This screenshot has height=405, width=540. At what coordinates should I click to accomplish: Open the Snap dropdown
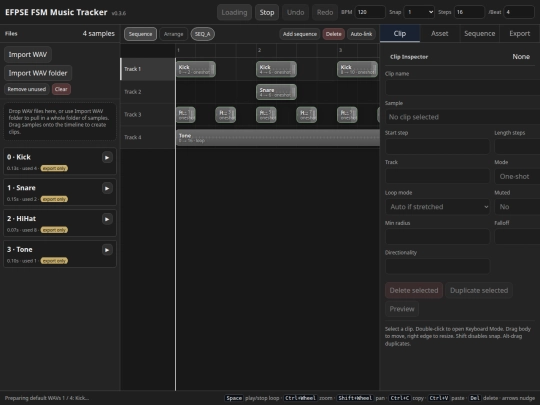[419, 12]
